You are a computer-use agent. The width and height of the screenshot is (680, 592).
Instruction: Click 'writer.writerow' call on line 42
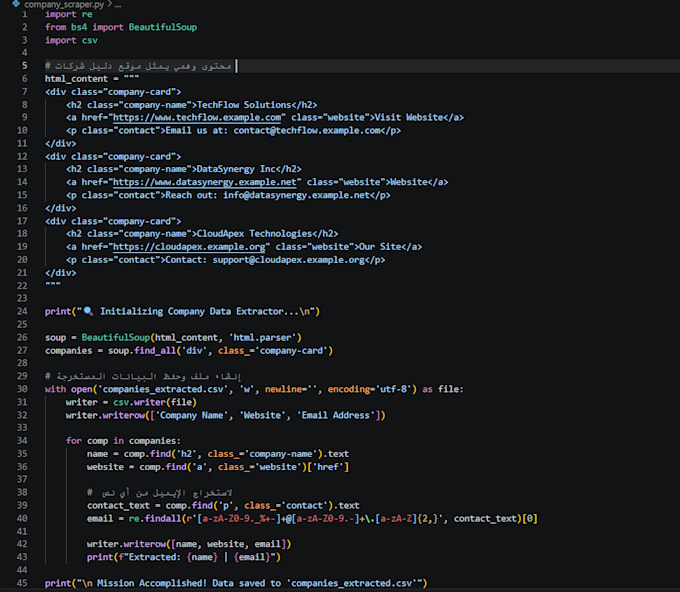click(126, 544)
